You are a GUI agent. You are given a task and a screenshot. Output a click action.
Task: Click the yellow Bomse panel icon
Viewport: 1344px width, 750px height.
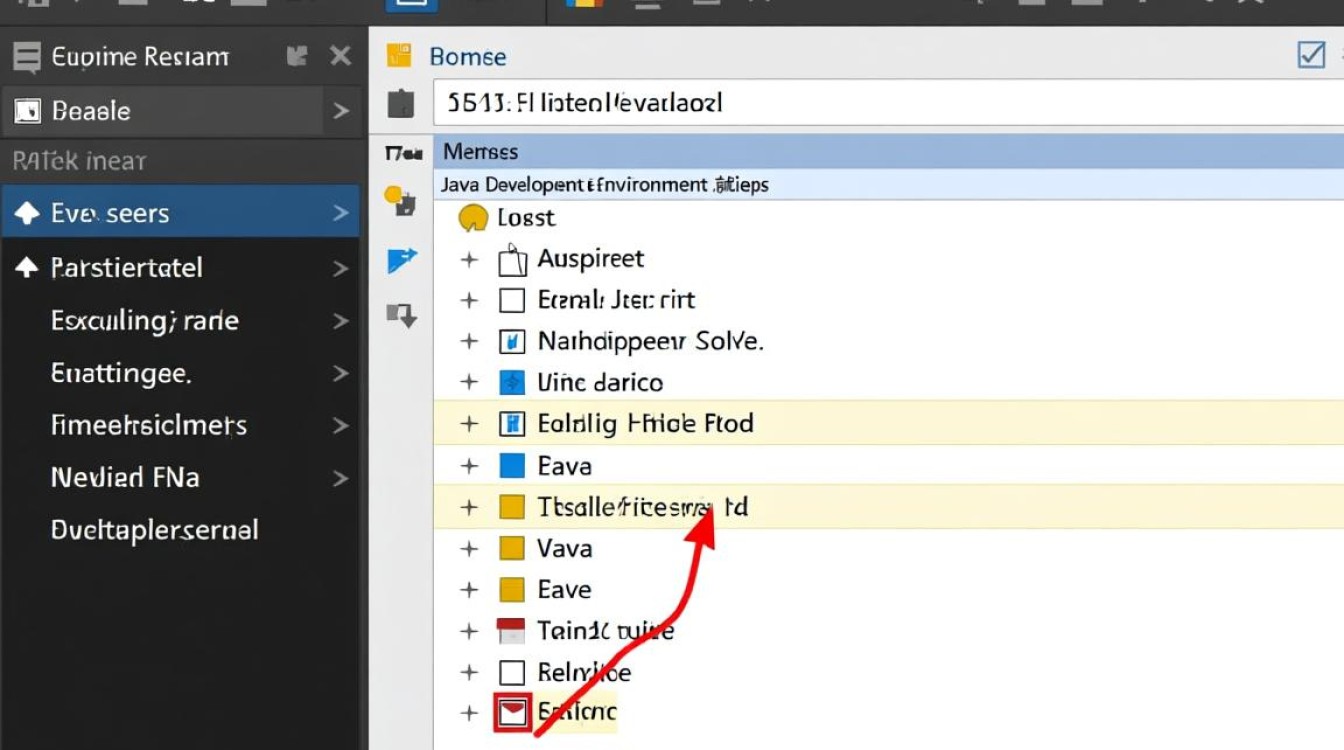(400, 56)
